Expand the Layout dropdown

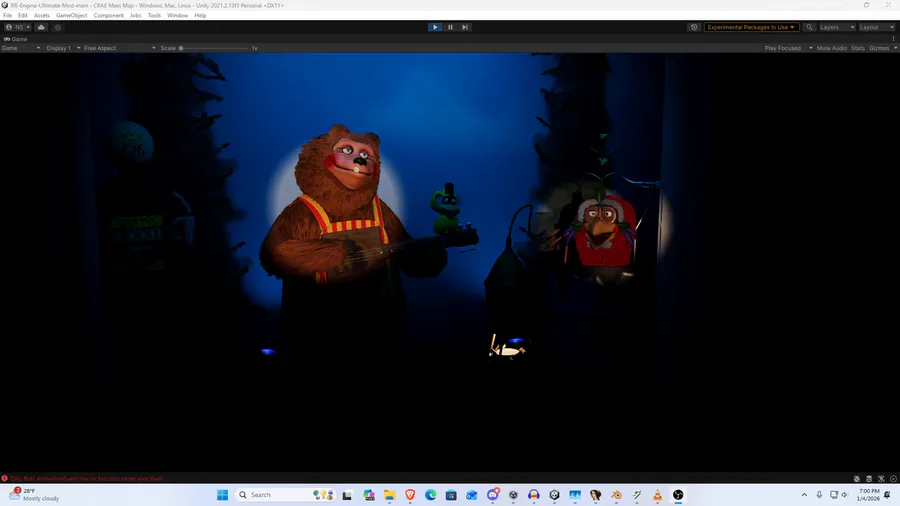pos(876,27)
